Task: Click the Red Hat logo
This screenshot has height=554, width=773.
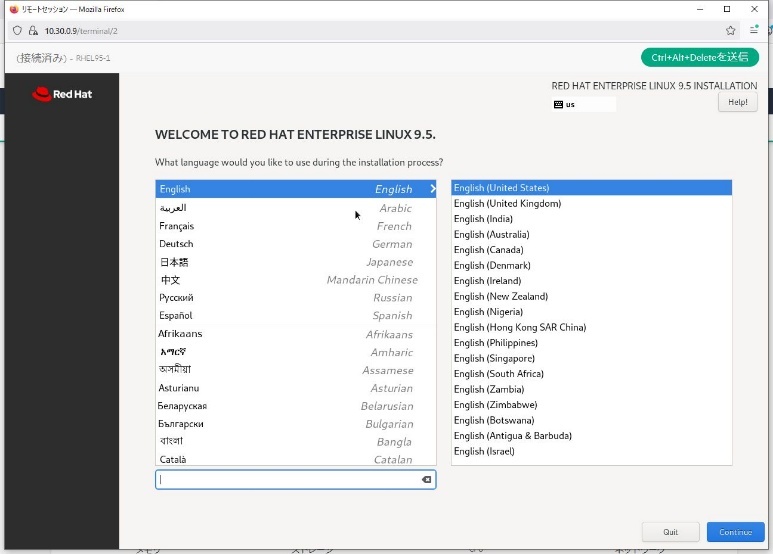Action: [x=62, y=95]
